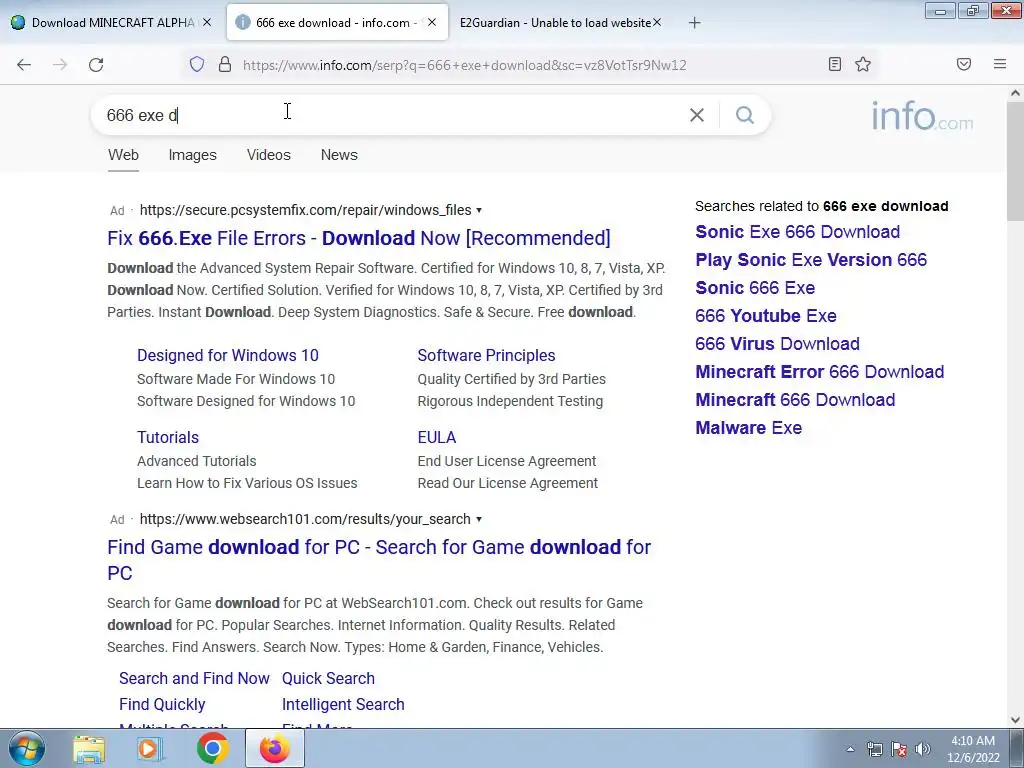1024x768 pixels.
Task: Select the News results tab
Action: click(x=339, y=155)
